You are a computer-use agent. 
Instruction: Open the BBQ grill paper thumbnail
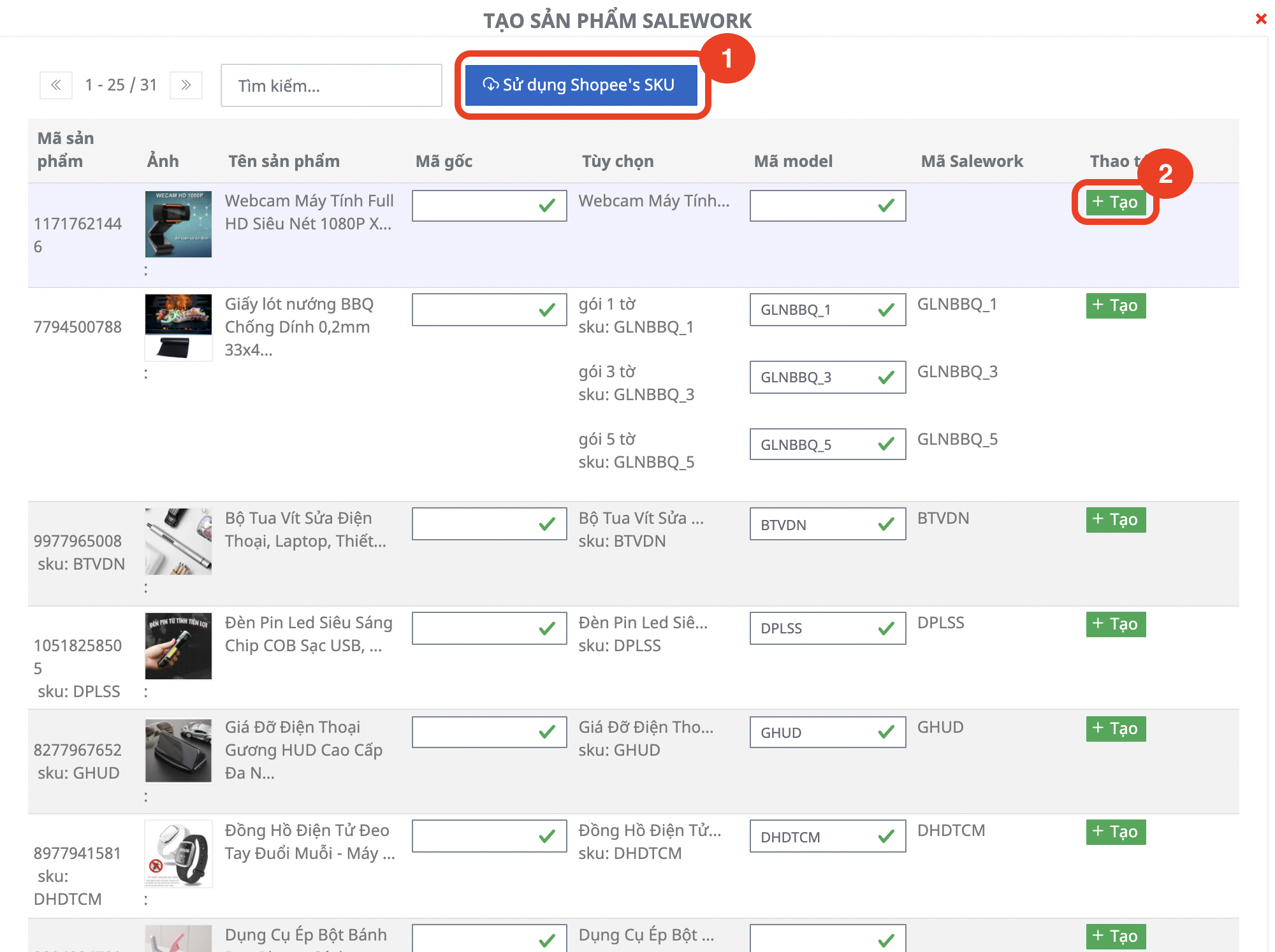click(178, 327)
